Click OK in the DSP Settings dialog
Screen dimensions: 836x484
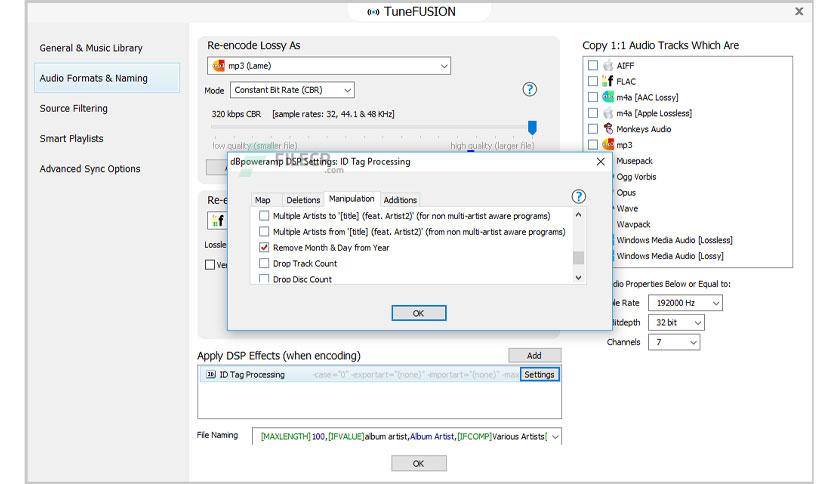[x=419, y=313]
